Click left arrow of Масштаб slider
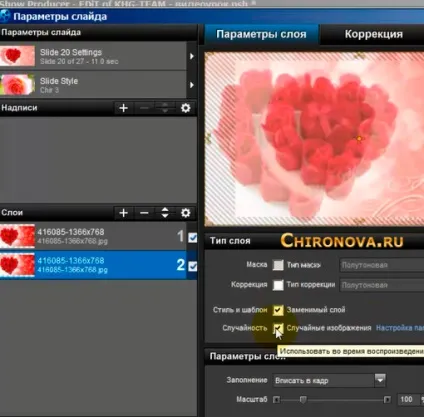This screenshot has width=424, height=417. click(x=276, y=399)
